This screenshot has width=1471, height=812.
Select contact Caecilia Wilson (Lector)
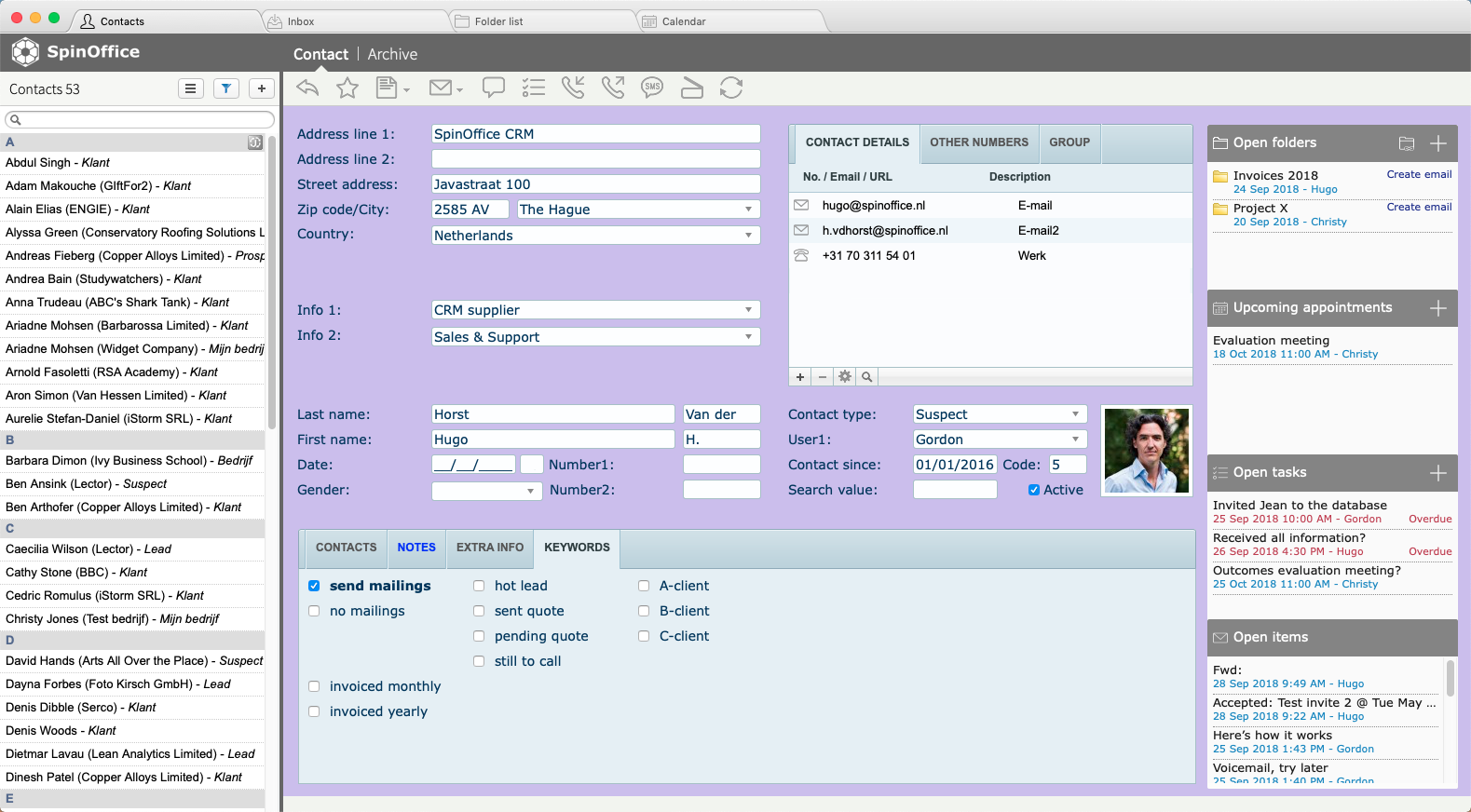[132, 549]
